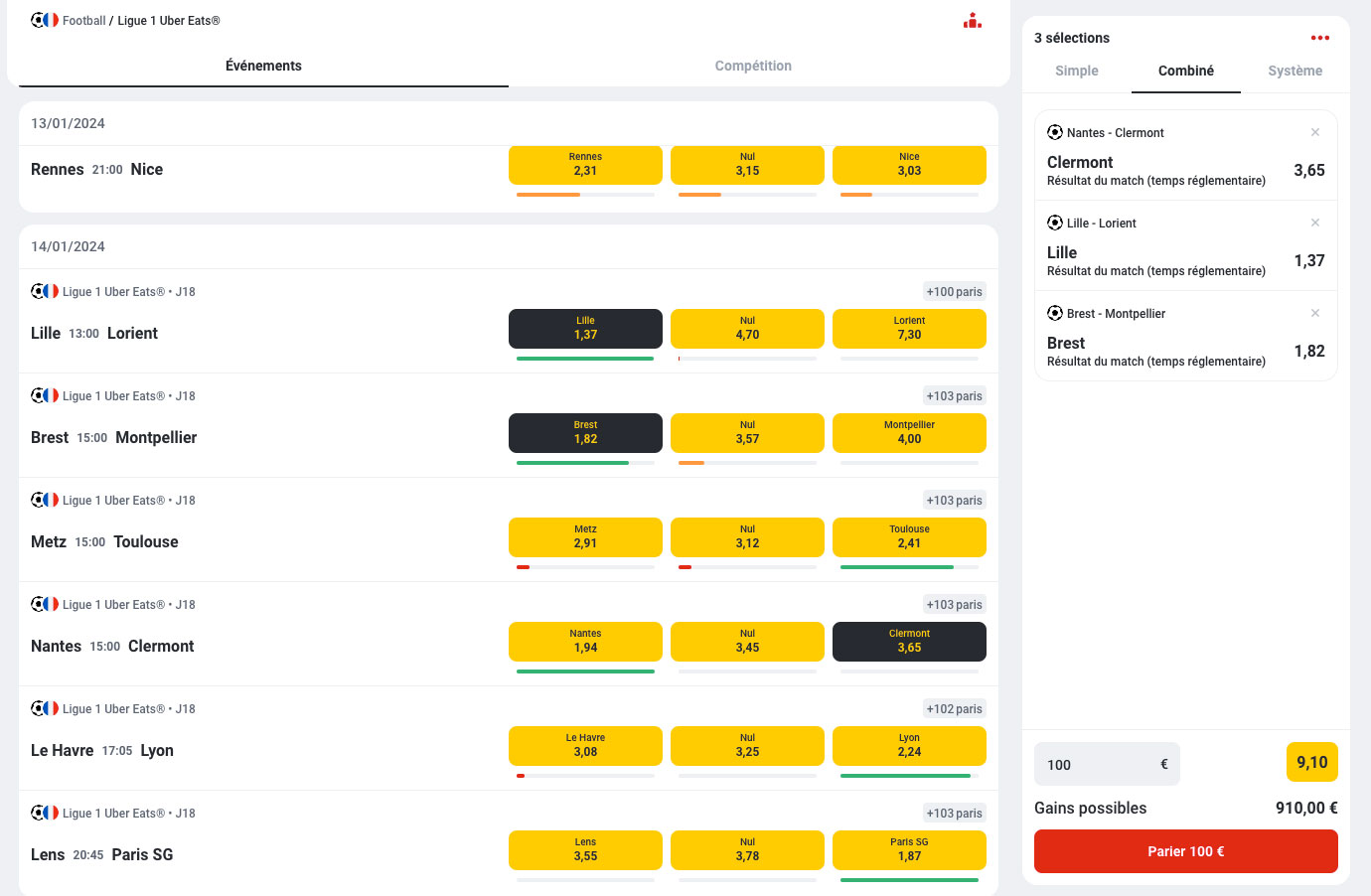Select the Combiné bet type tab
Viewport: 1371px width, 896px height.
click(1186, 71)
